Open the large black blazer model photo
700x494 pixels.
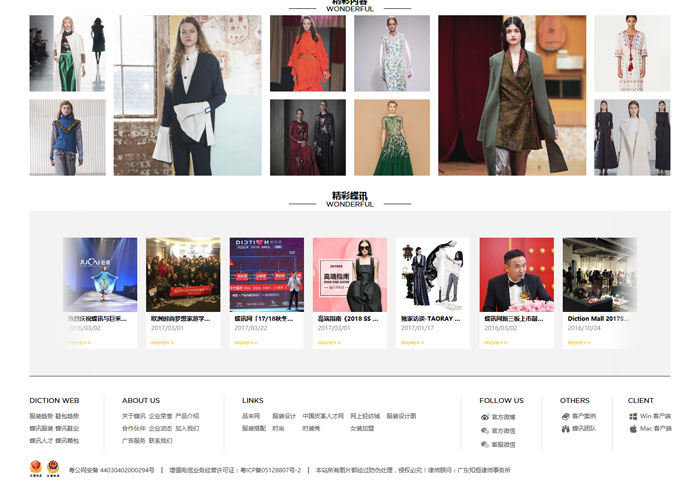[x=188, y=96]
